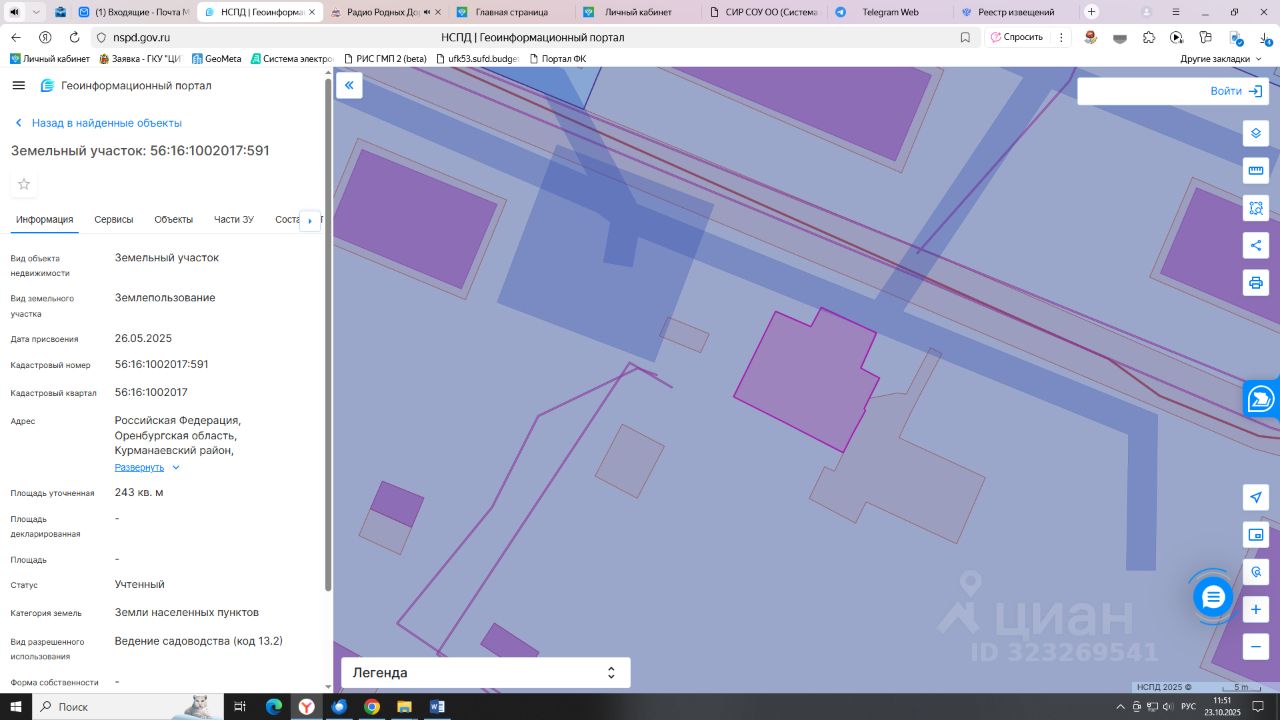Open the blue feedback widget on right edge
The height and width of the screenshot is (720, 1280).
coord(1262,398)
